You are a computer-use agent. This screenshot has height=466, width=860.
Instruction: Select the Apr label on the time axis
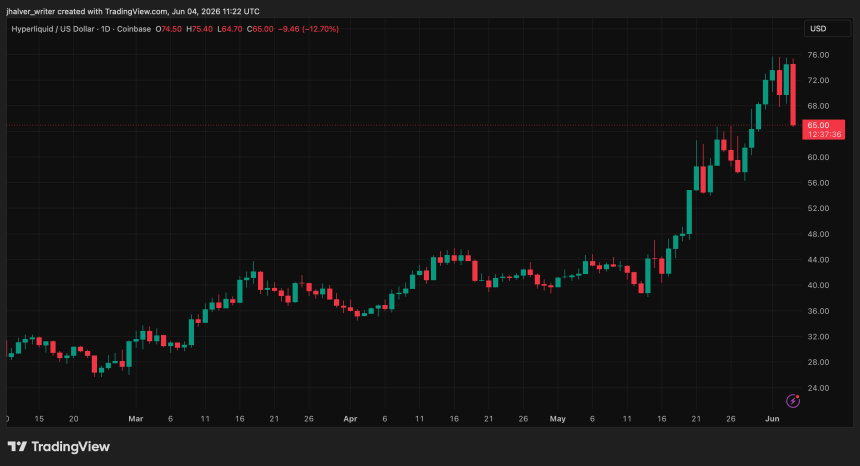click(x=350, y=418)
